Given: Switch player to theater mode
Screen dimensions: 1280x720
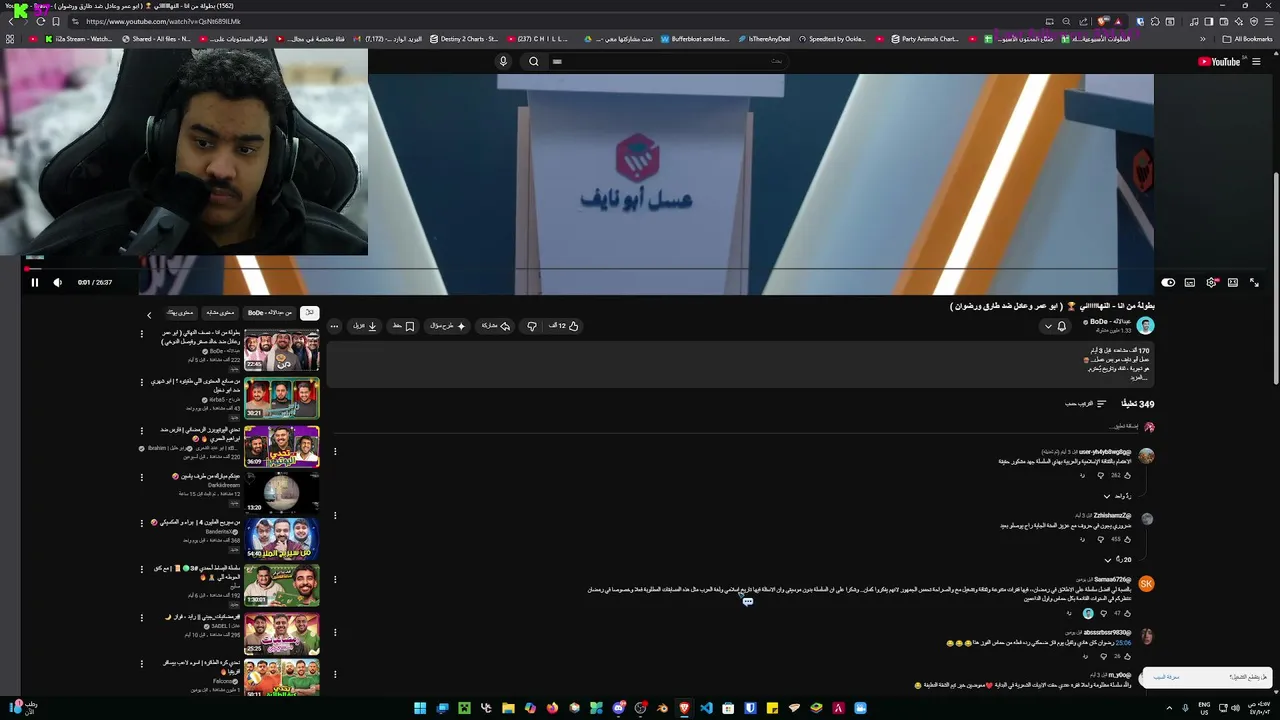Looking at the screenshot, I should tap(1233, 283).
